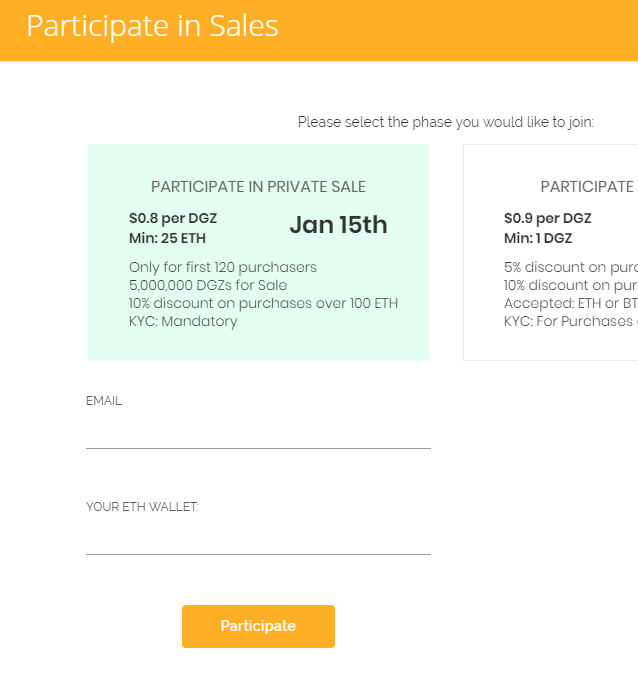Screen dimensions: 638x674
Task: Click the ETH wallet input field
Action: [258, 539]
